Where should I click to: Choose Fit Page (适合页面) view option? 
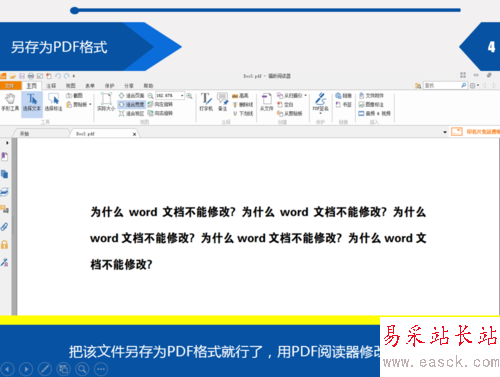click(132, 96)
